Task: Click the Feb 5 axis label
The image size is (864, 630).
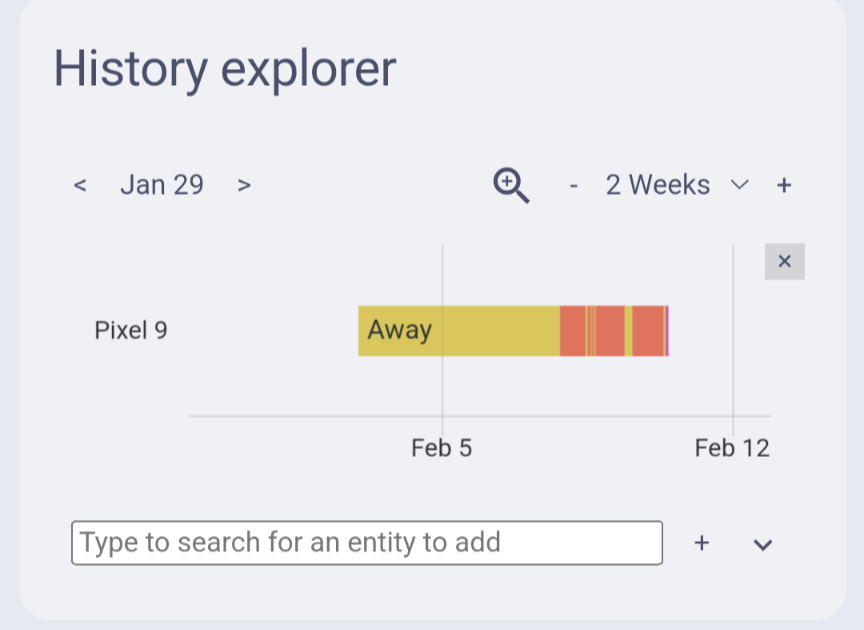Action: pyautogui.click(x=441, y=448)
